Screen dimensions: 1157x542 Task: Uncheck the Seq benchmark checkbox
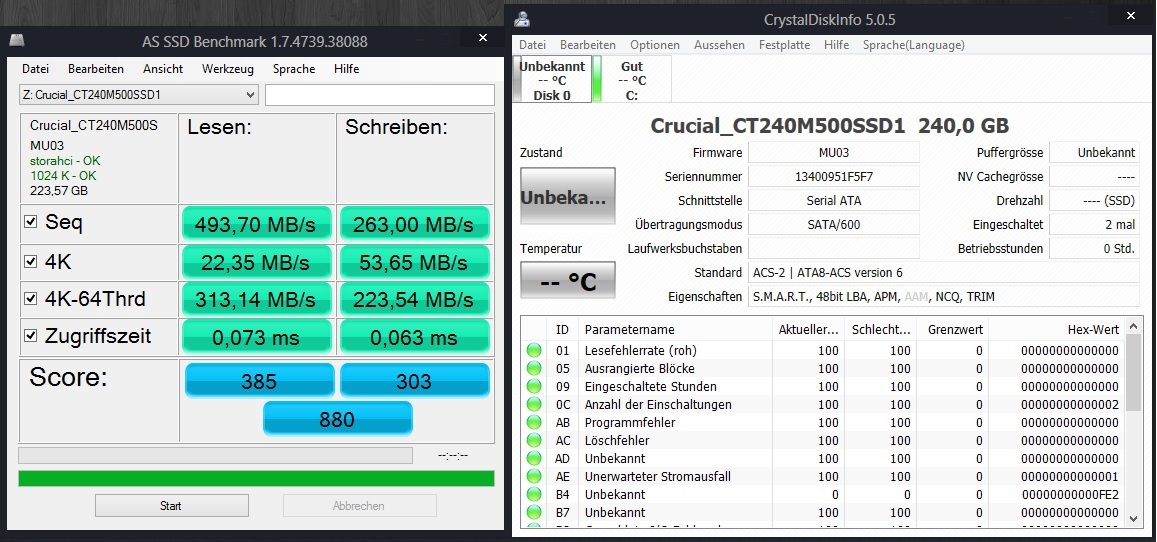click(30, 221)
